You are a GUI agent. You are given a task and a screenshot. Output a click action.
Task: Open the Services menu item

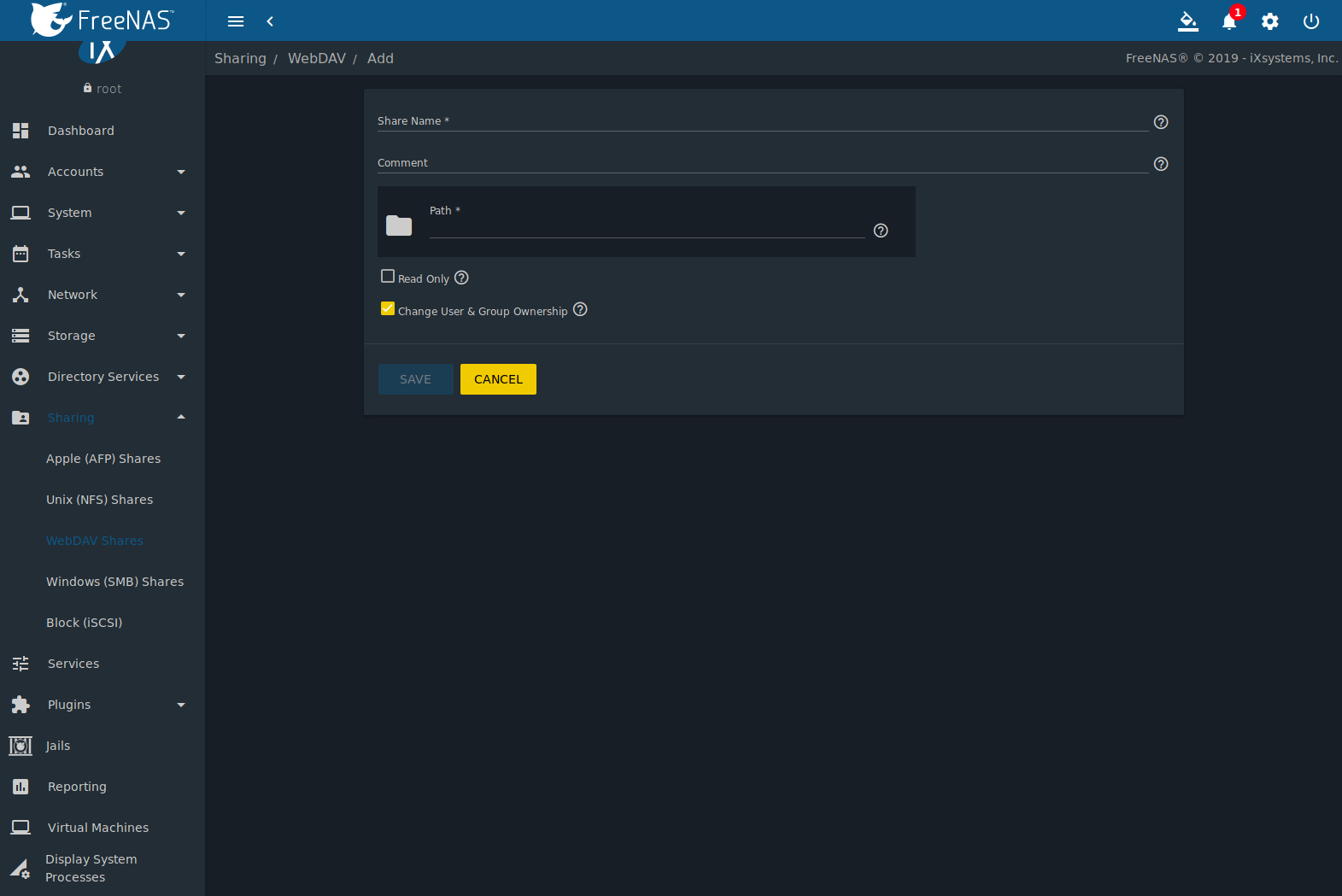[73, 664]
